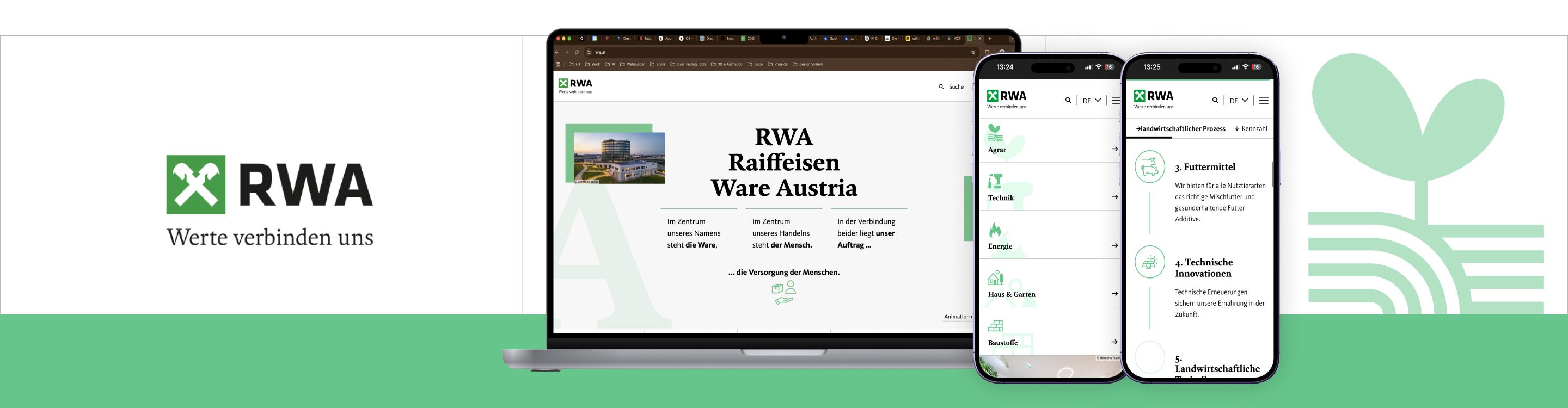Screen dimensions: 1568x408
Task: Click the site info icon beside rwa.at
Action: (589, 52)
